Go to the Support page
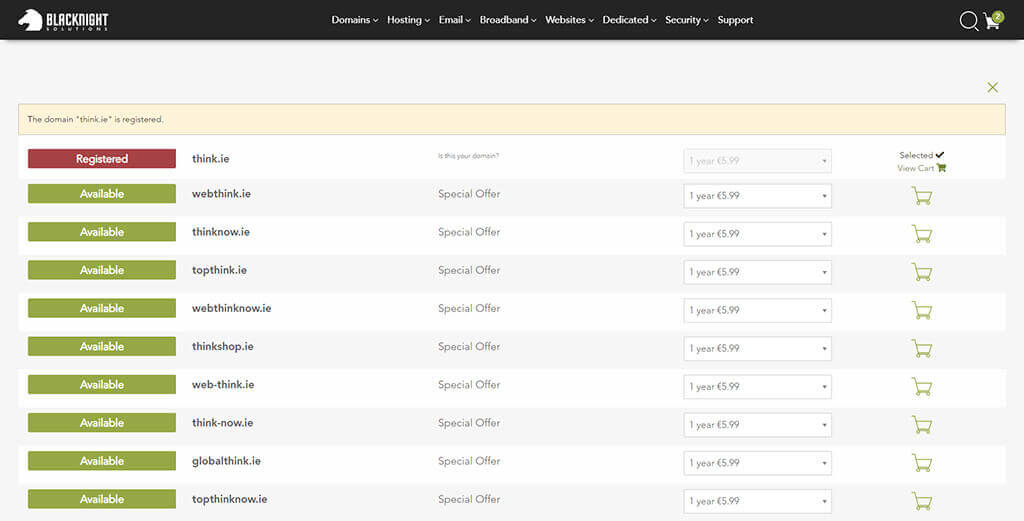Image resolution: width=1024 pixels, height=521 pixels. [x=735, y=20]
